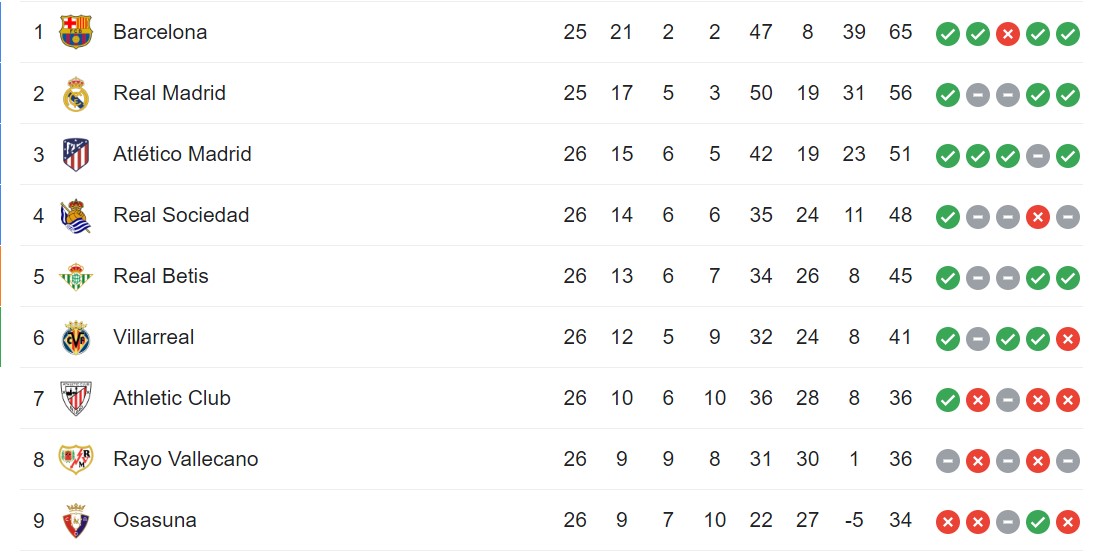Click the Barcelona club crest
The width and height of the screenshot is (1120, 552).
point(76,32)
